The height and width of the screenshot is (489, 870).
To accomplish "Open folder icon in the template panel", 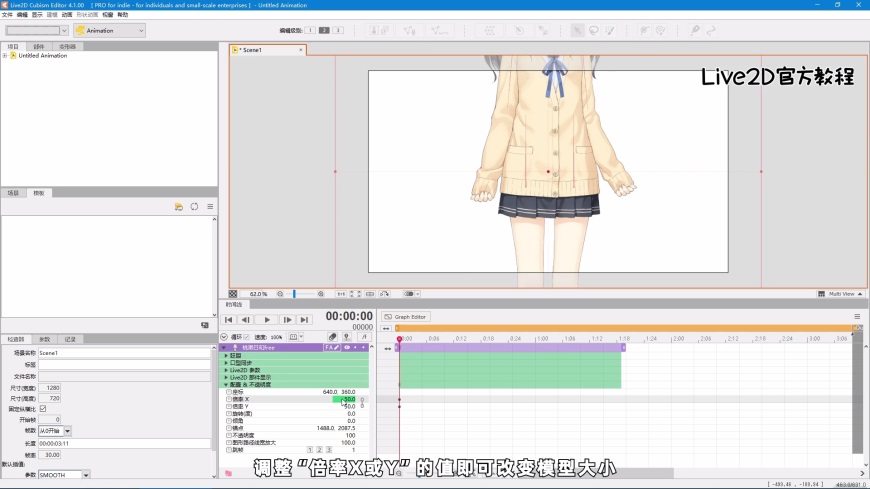I will (x=179, y=206).
